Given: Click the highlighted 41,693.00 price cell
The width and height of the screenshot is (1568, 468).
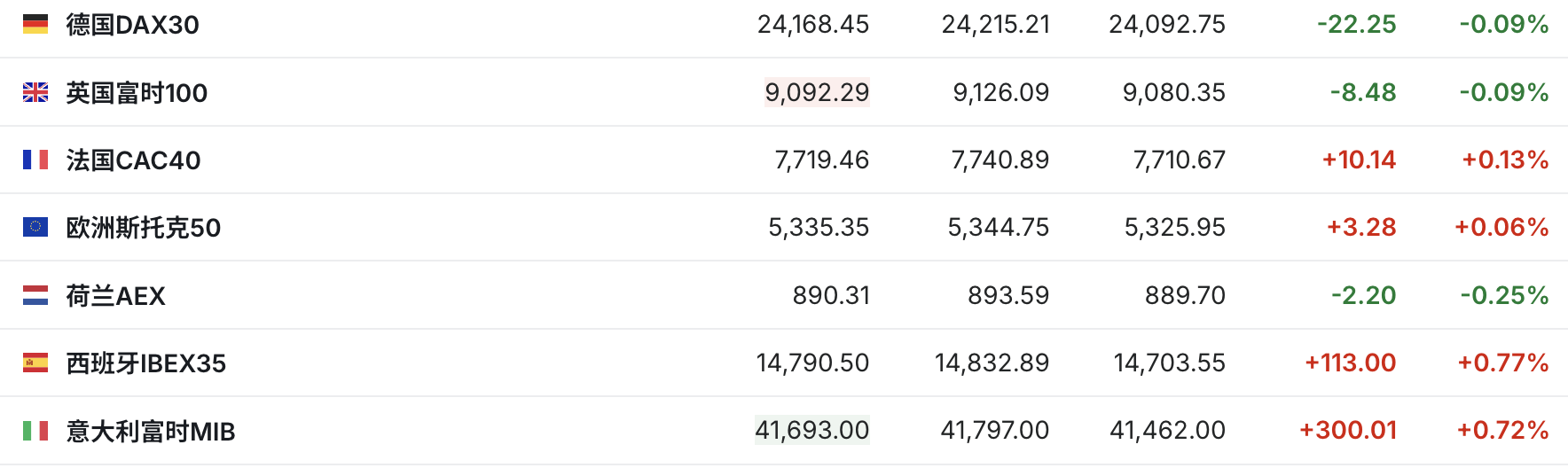Looking at the screenshot, I should pos(811,431).
